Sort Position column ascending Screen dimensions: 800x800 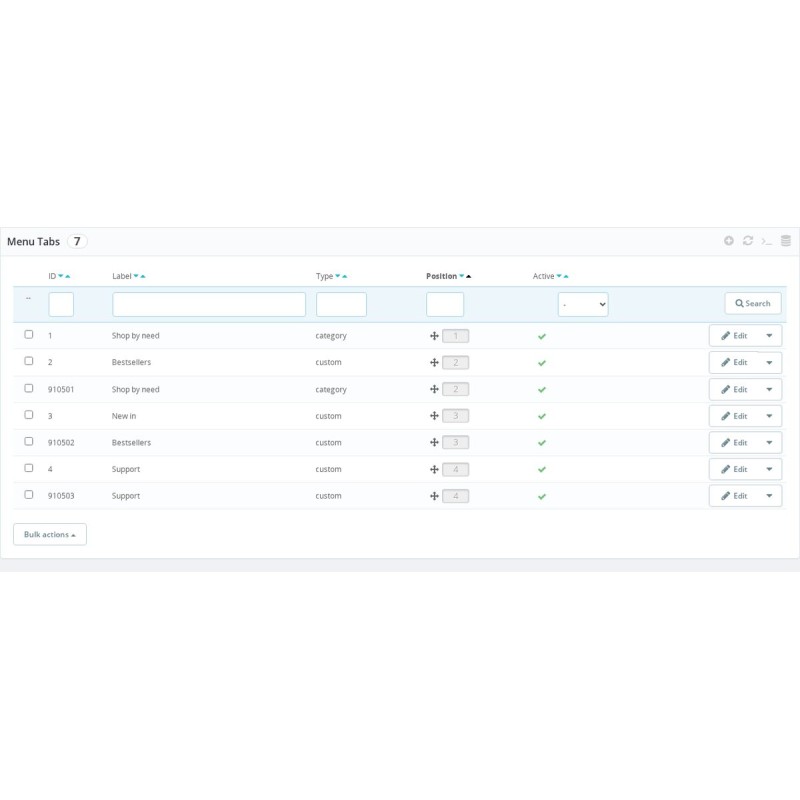pos(468,276)
